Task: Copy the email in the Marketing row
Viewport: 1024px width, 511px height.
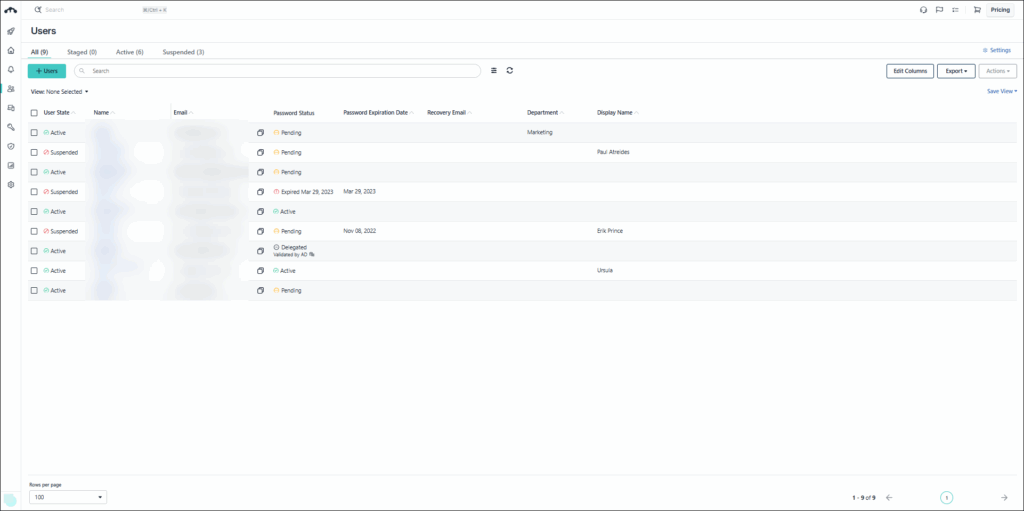Action: click(260, 133)
